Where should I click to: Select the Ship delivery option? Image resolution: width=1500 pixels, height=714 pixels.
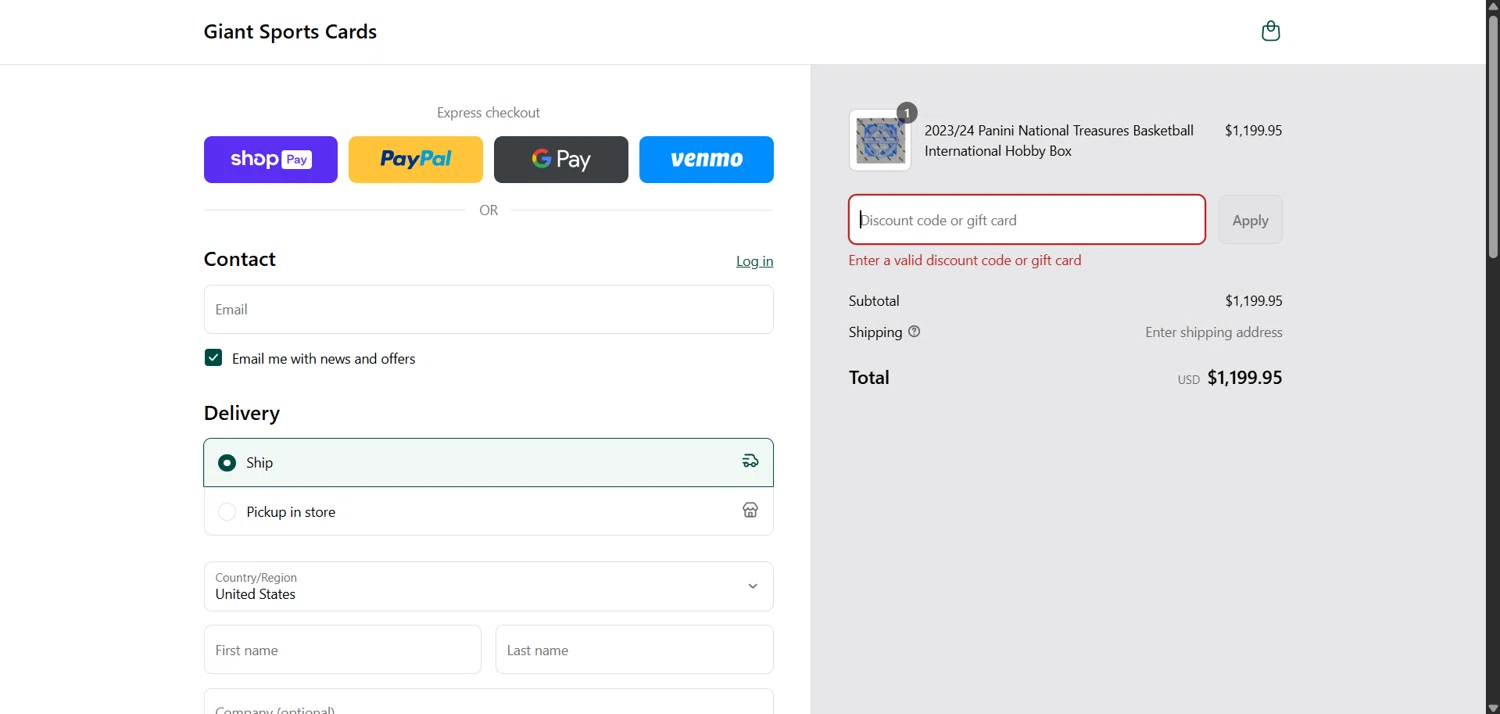pyautogui.click(x=488, y=462)
